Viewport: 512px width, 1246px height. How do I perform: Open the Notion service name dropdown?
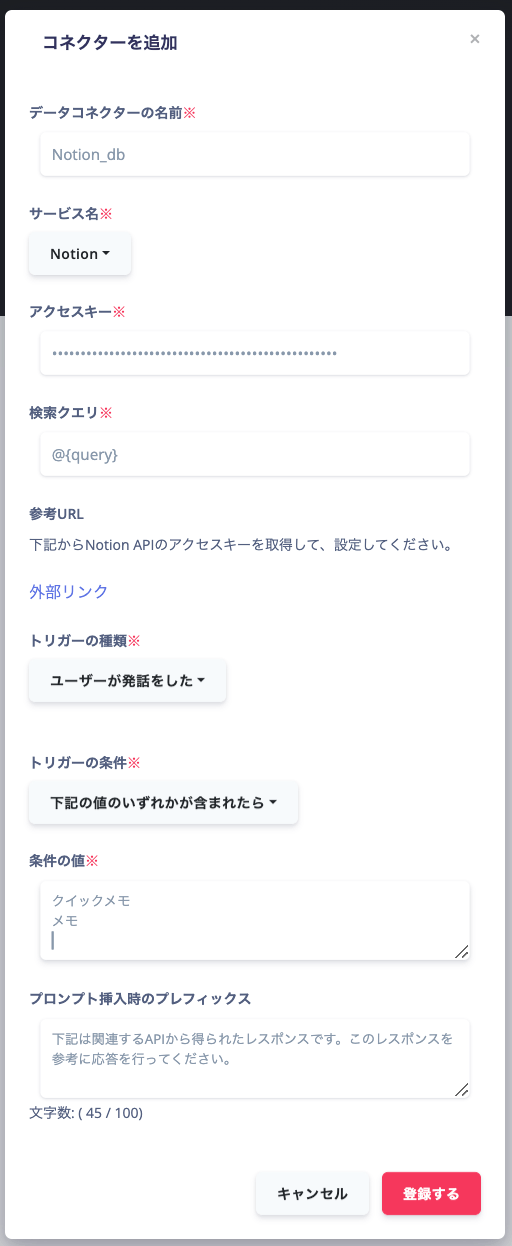tap(80, 254)
